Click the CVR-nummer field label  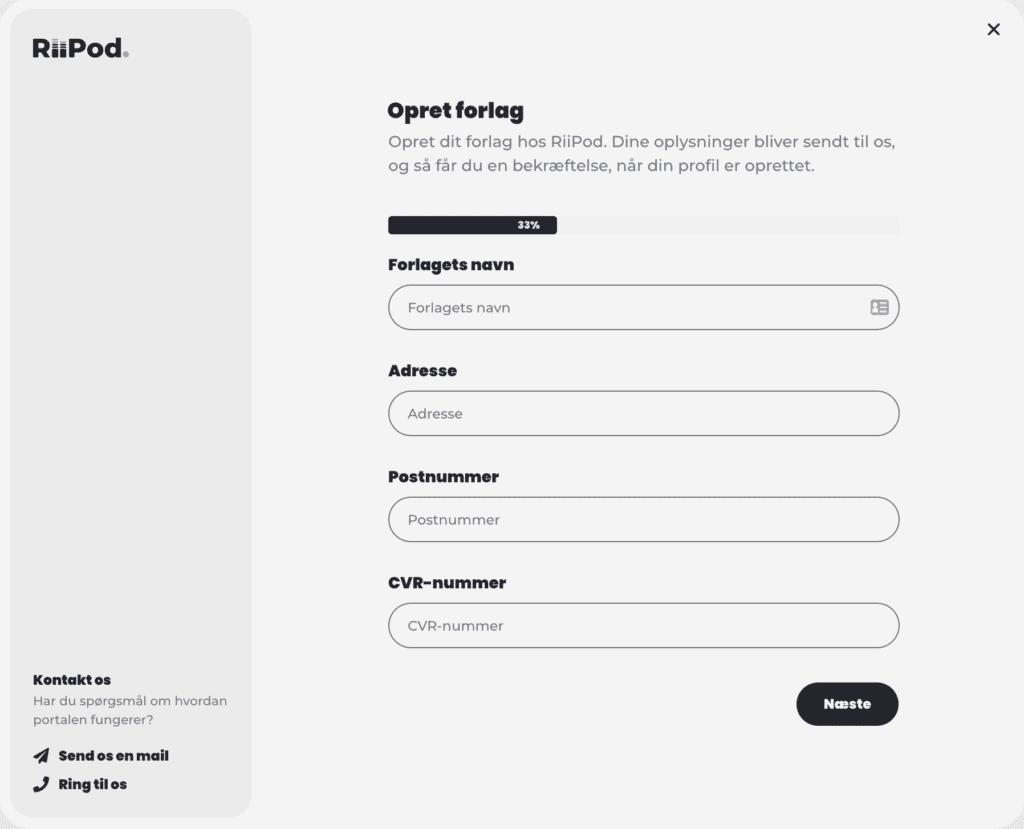point(447,583)
